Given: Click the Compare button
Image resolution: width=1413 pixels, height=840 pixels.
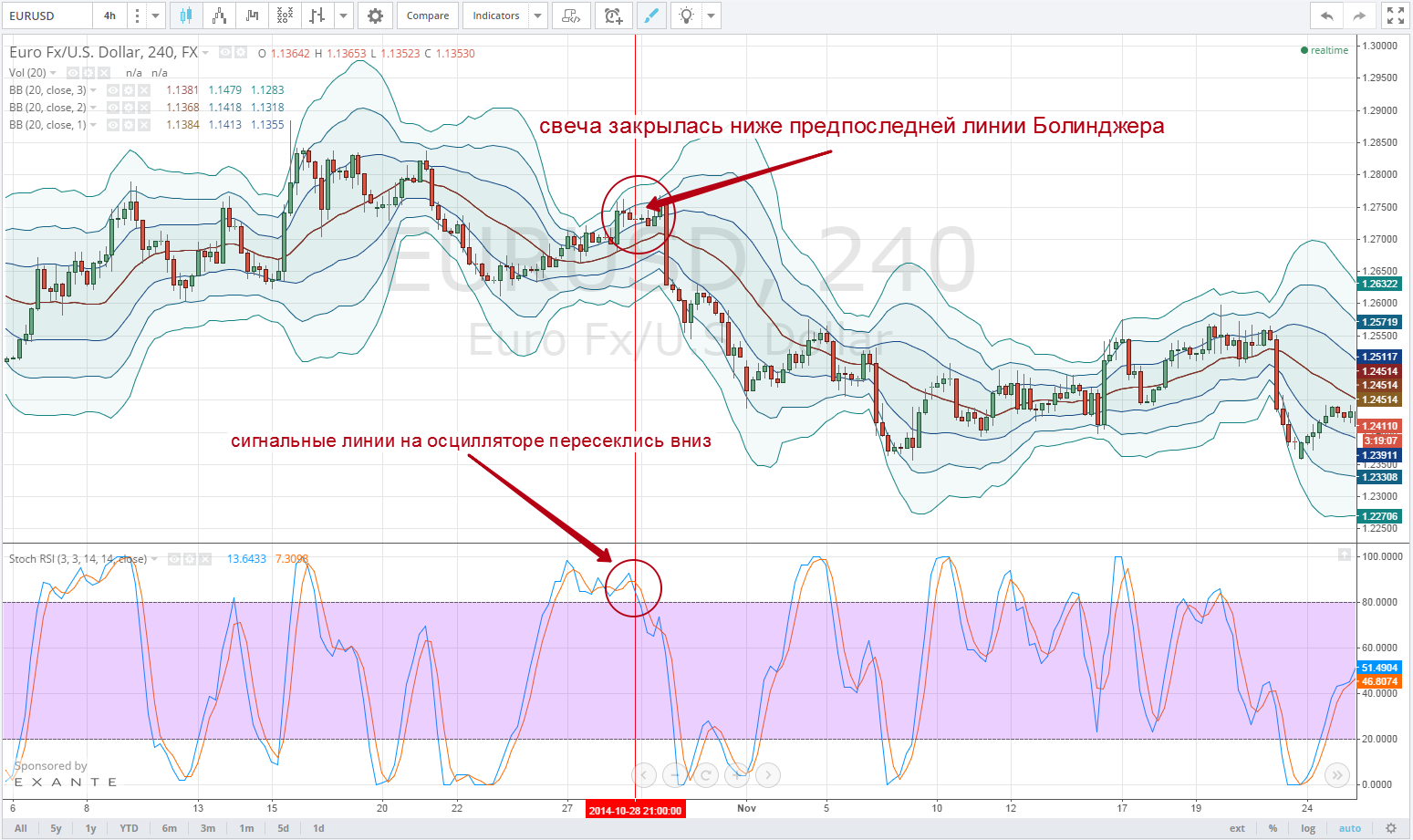Looking at the screenshot, I should 427,16.
